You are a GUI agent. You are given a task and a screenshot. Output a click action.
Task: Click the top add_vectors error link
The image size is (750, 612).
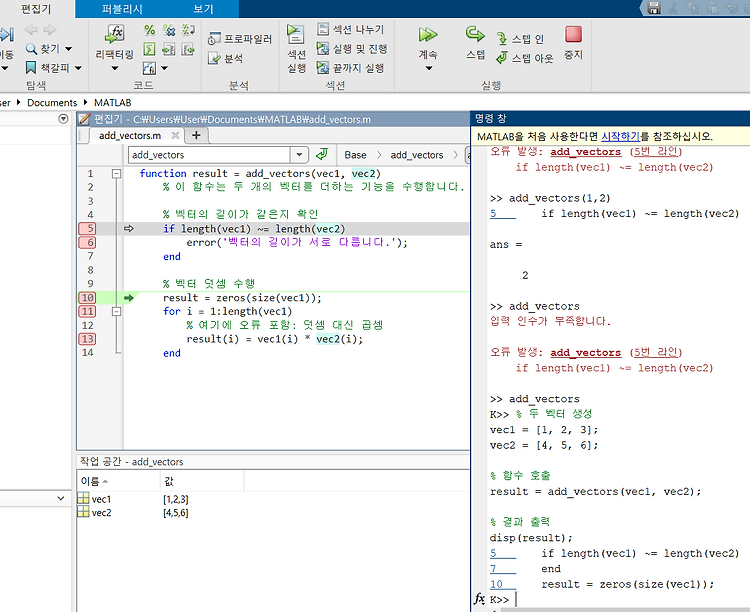click(x=585, y=152)
